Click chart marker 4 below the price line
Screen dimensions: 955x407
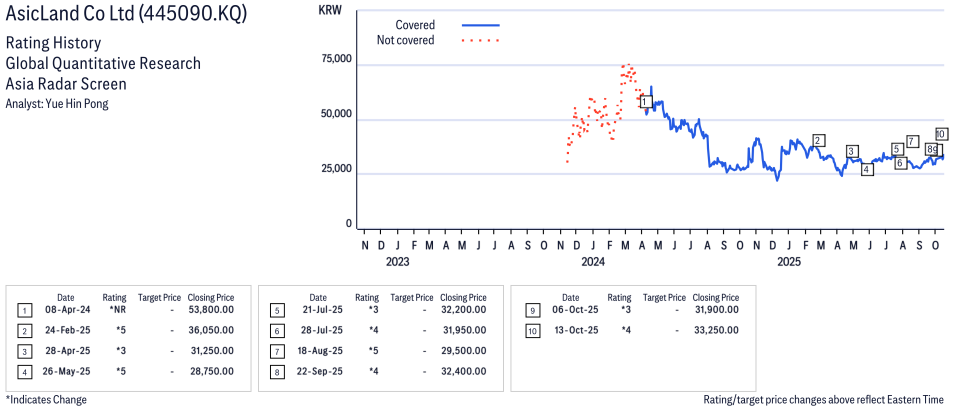[x=867, y=169]
